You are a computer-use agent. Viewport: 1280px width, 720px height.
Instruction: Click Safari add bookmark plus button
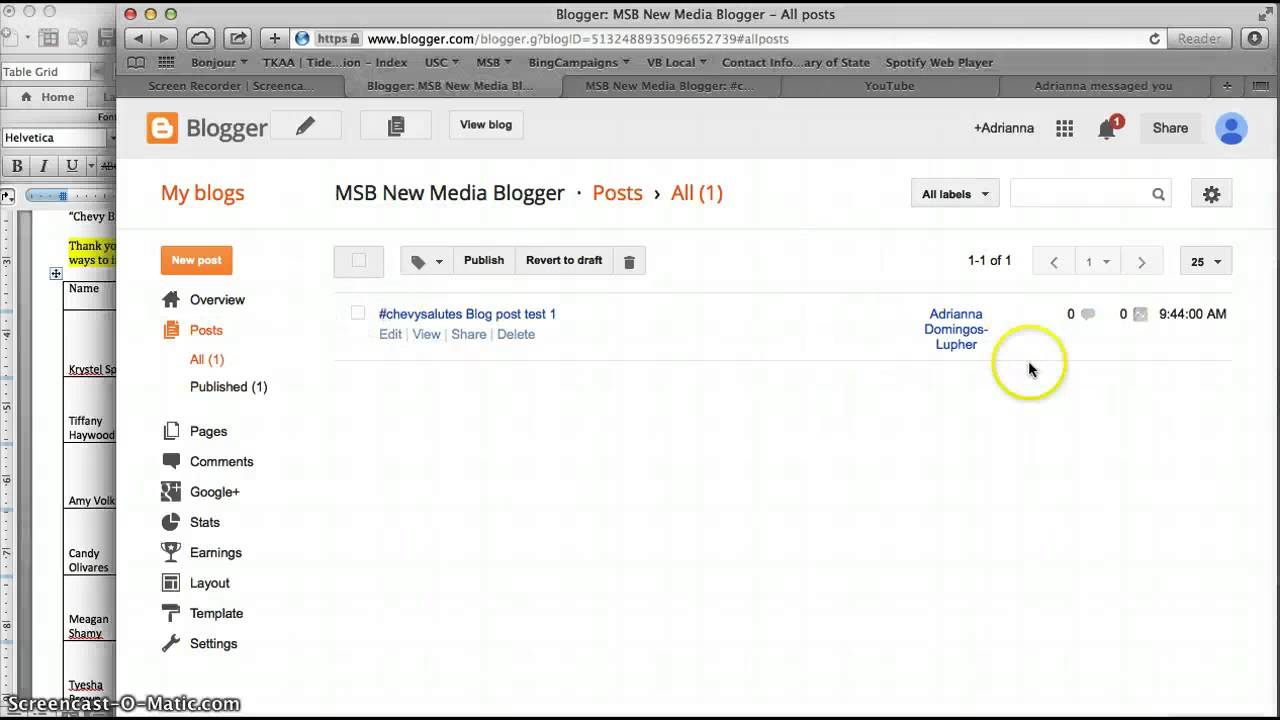[275, 39]
